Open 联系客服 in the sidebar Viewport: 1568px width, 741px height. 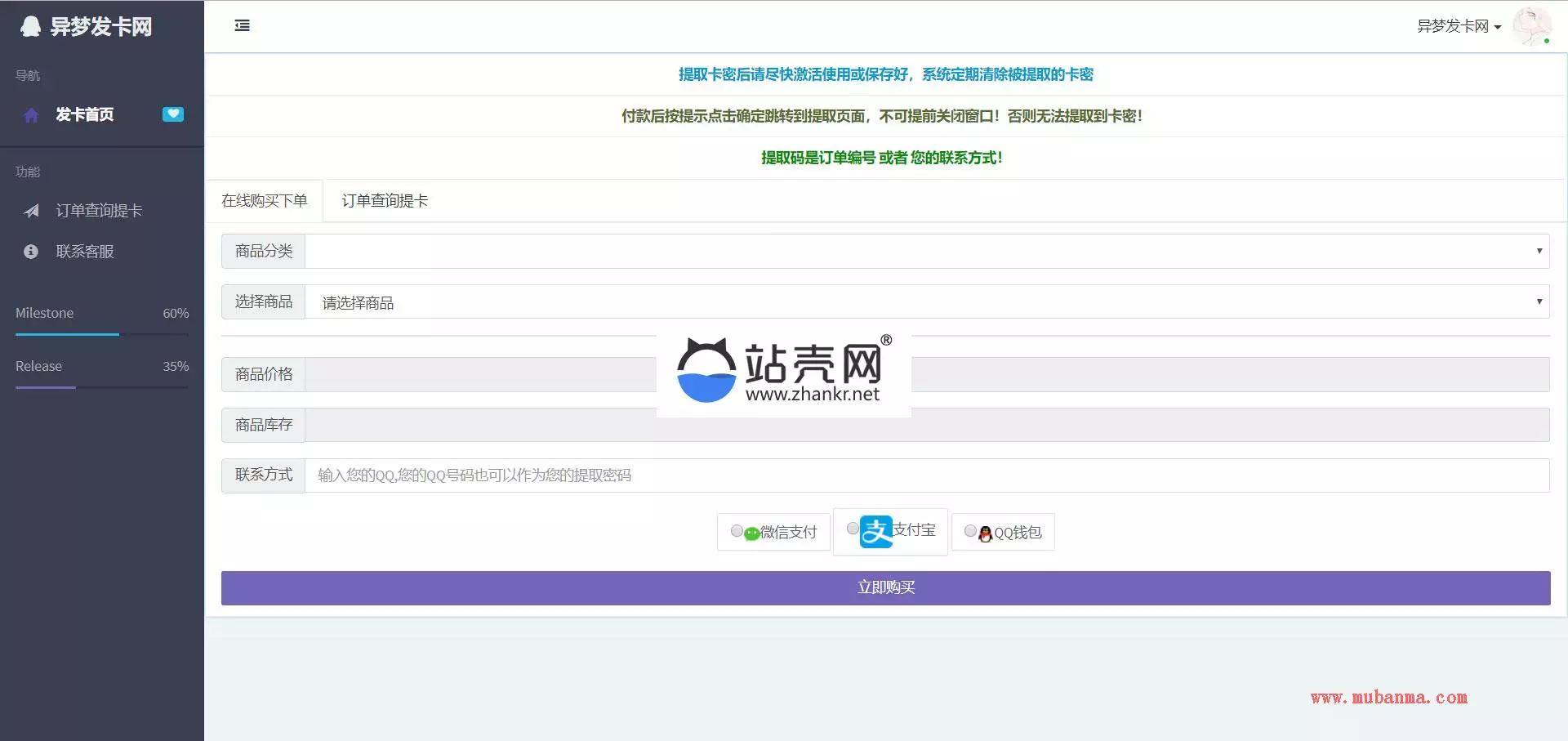[85, 252]
